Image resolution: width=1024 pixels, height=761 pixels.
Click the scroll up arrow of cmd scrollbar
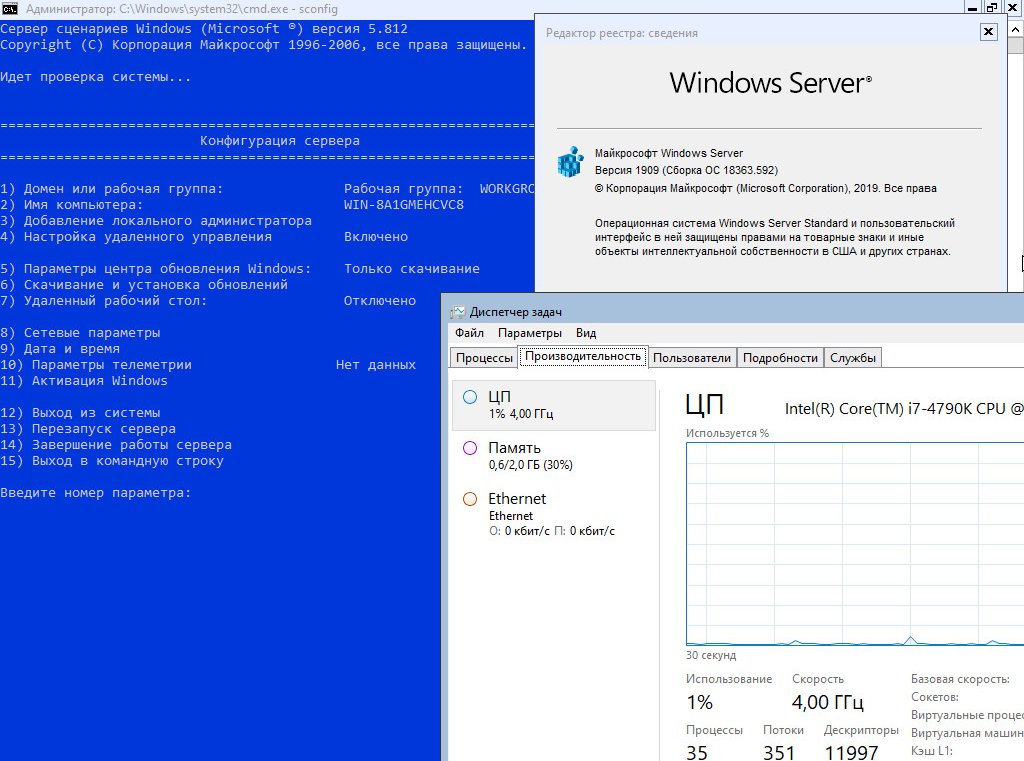click(1016, 29)
